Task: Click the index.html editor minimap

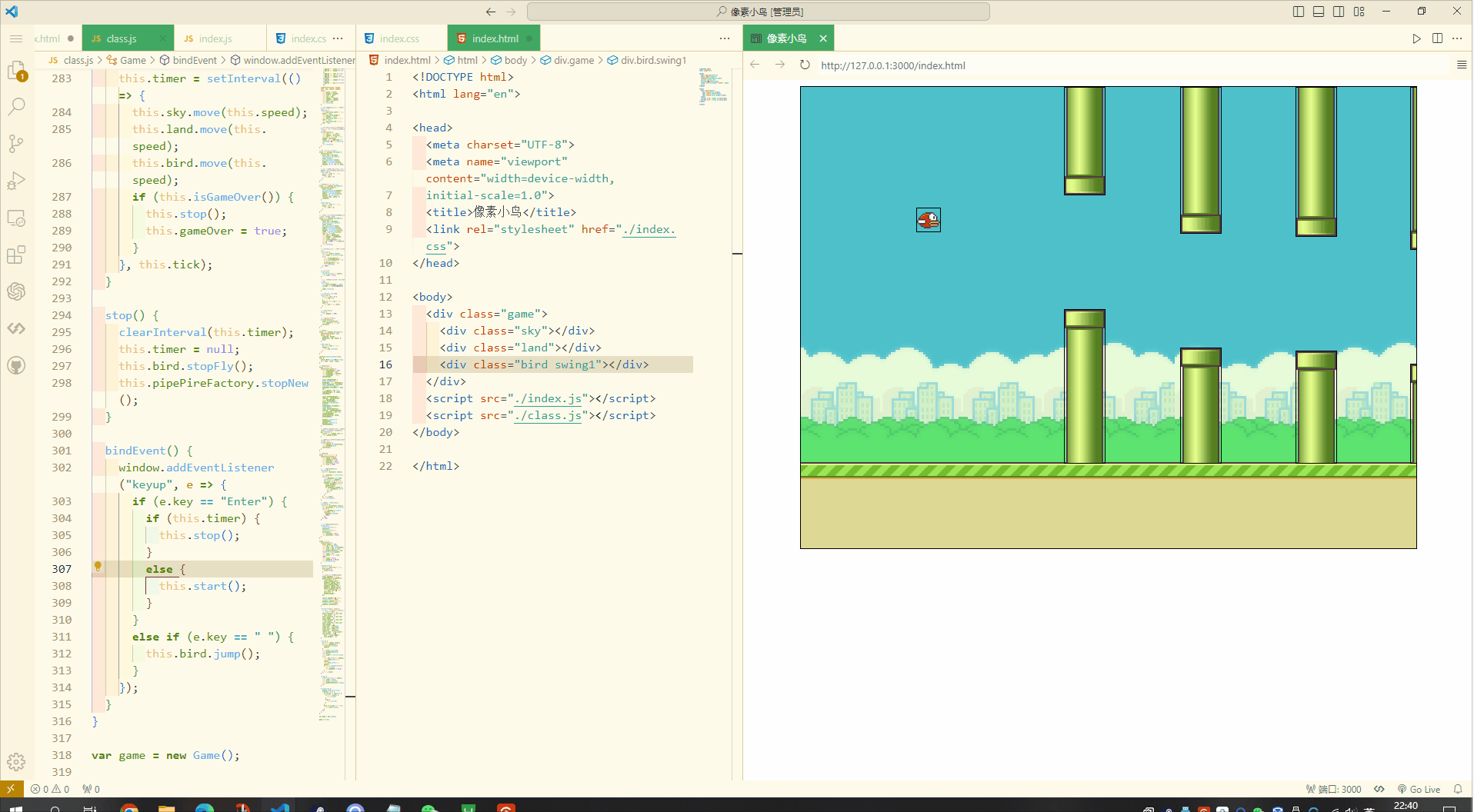Action: 713,86
